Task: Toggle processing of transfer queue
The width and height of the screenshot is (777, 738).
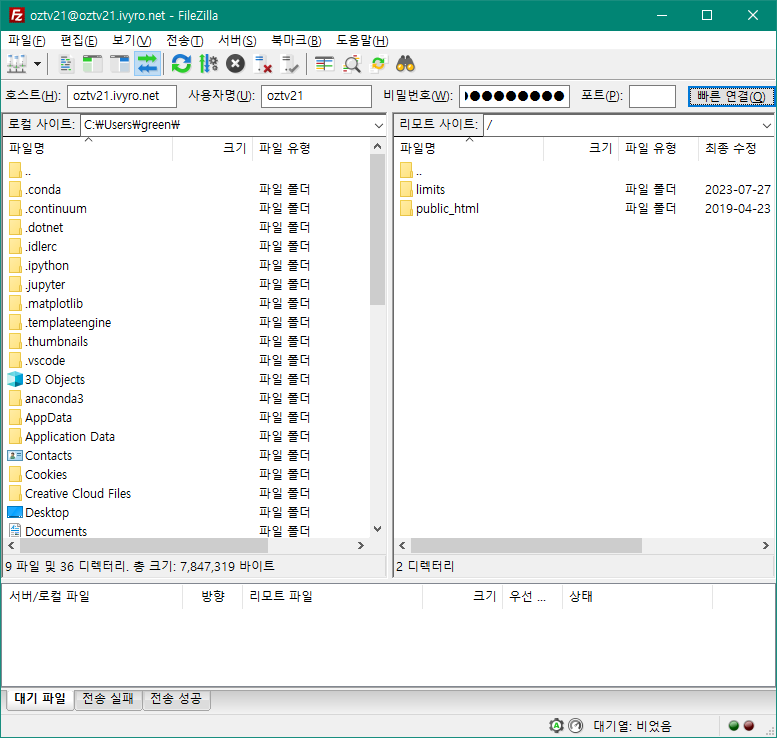Action: pos(208,64)
